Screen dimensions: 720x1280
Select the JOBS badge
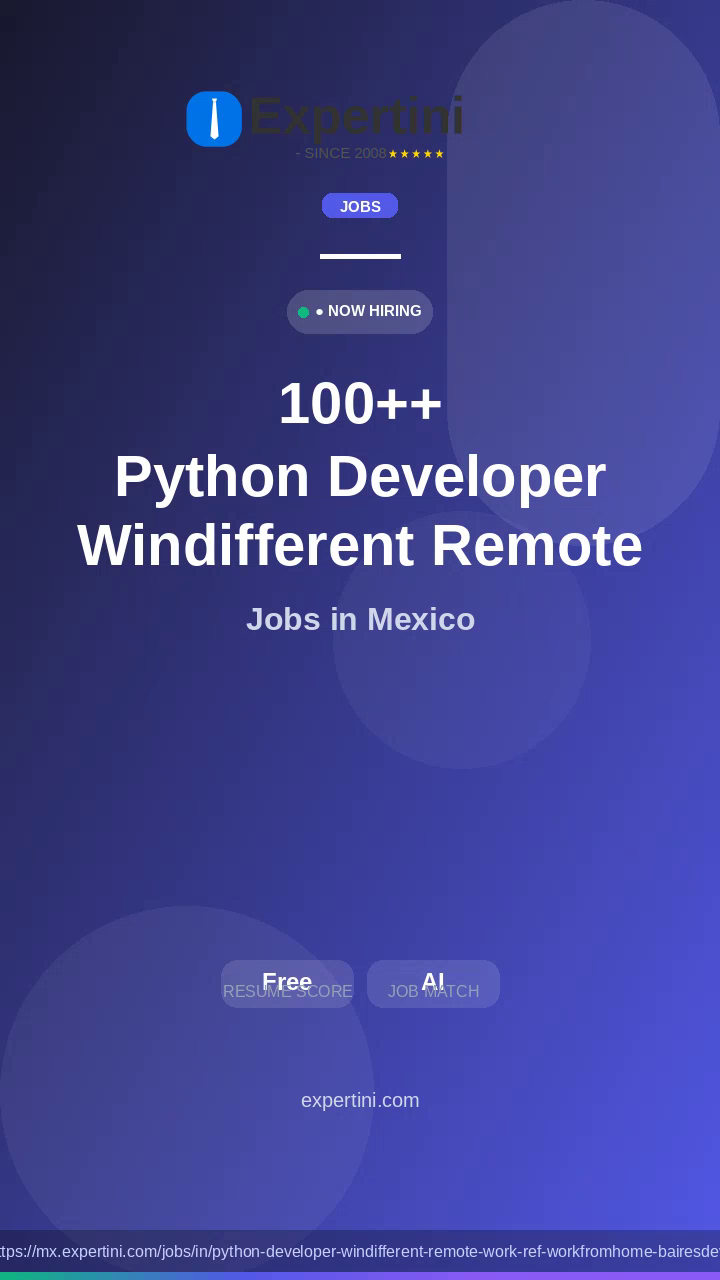360,206
